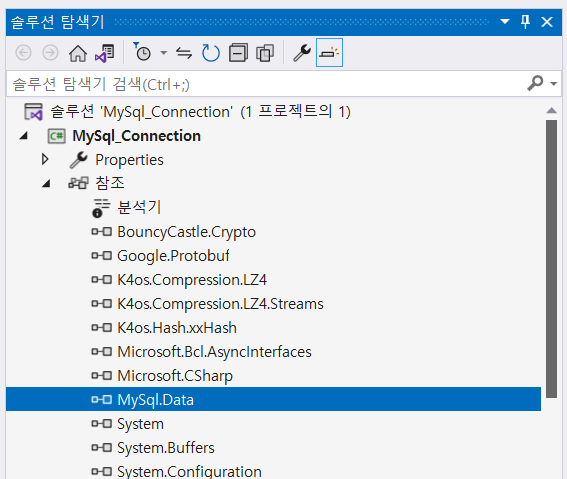Viewport: 567px width, 479px height.
Task: Open Properties wrench icon in toolbar
Action: 302,53
